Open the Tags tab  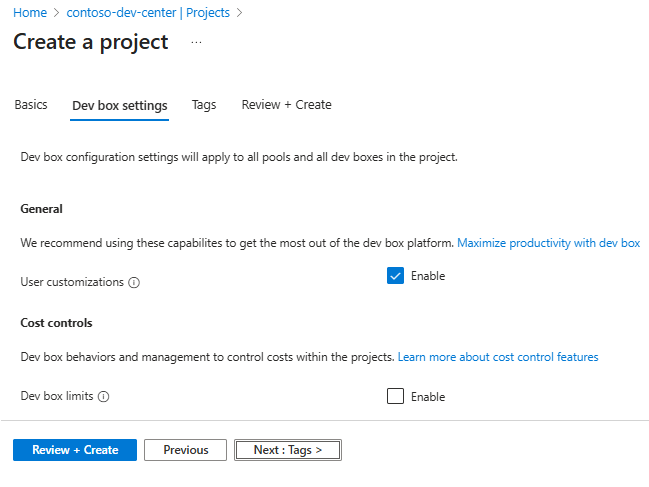click(204, 105)
